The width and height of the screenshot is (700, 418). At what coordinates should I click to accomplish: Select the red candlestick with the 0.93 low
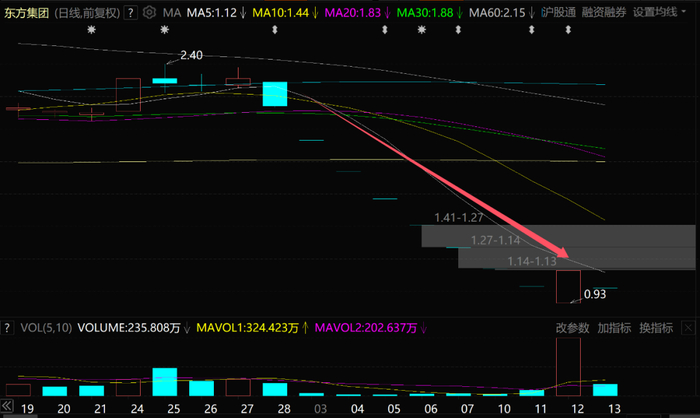click(x=568, y=285)
